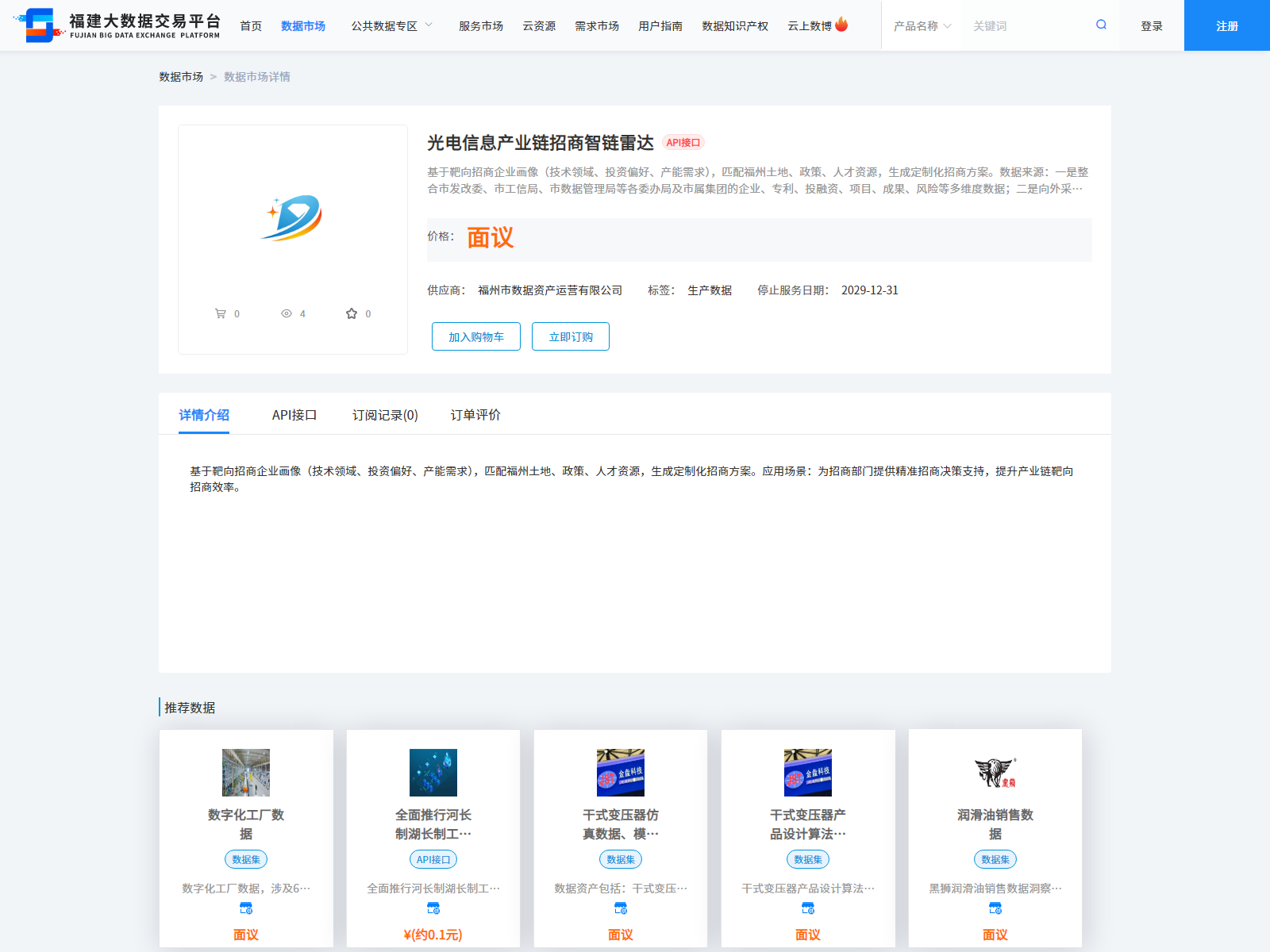Click the cart icon on 数字化工厂数据 card
The width and height of the screenshot is (1270, 952).
(246, 908)
